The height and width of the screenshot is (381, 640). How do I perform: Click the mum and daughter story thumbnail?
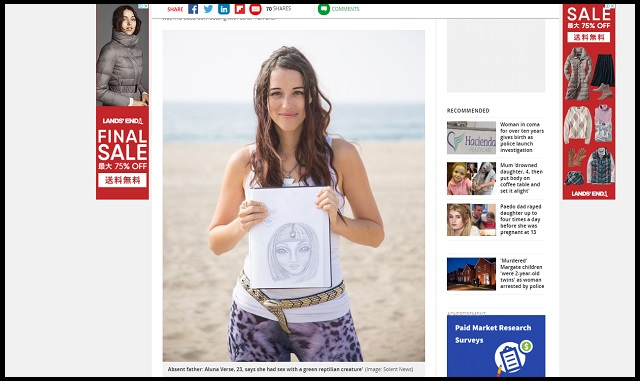click(471, 178)
